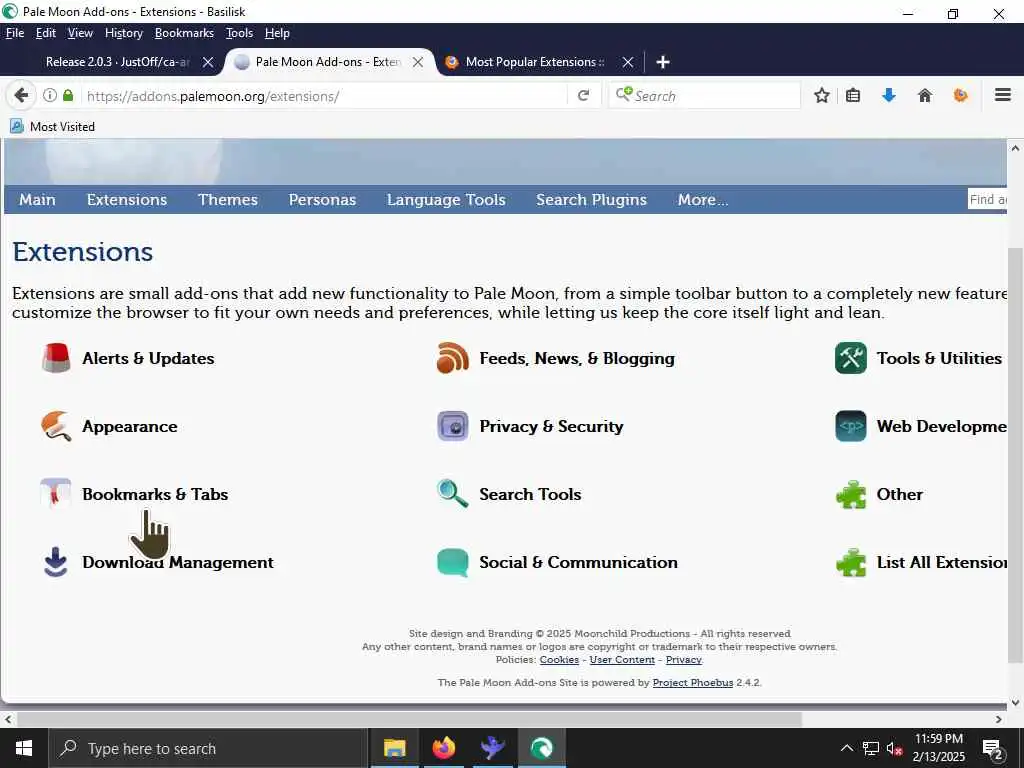
Task: Click the URL address field
Action: tap(323, 96)
